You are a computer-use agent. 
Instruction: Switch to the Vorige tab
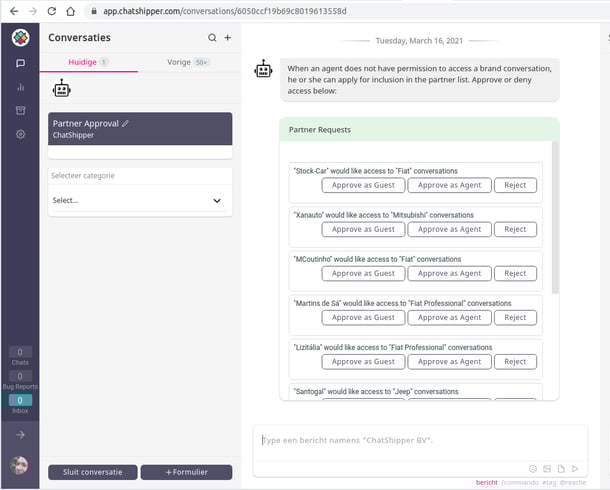click(x=189, y=62)
